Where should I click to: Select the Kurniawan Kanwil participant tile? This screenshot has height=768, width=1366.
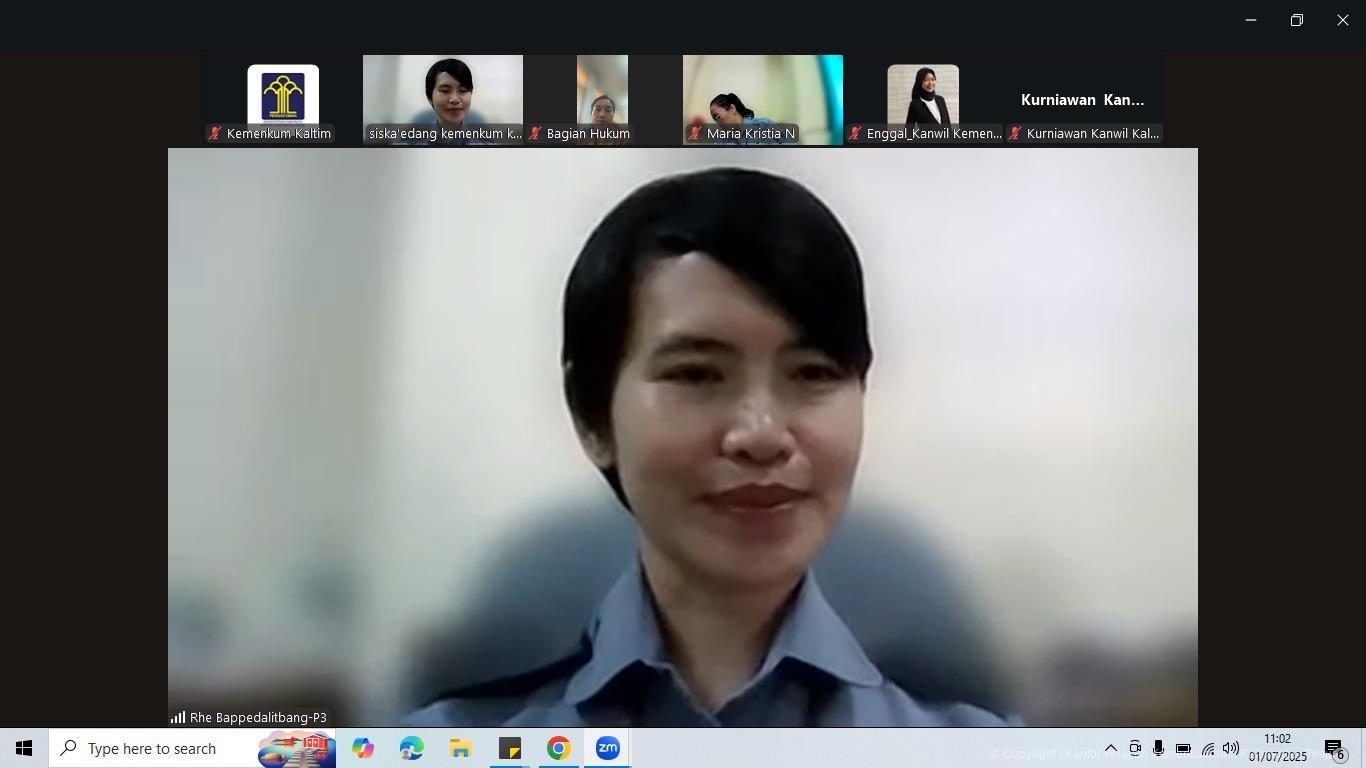1083,100
